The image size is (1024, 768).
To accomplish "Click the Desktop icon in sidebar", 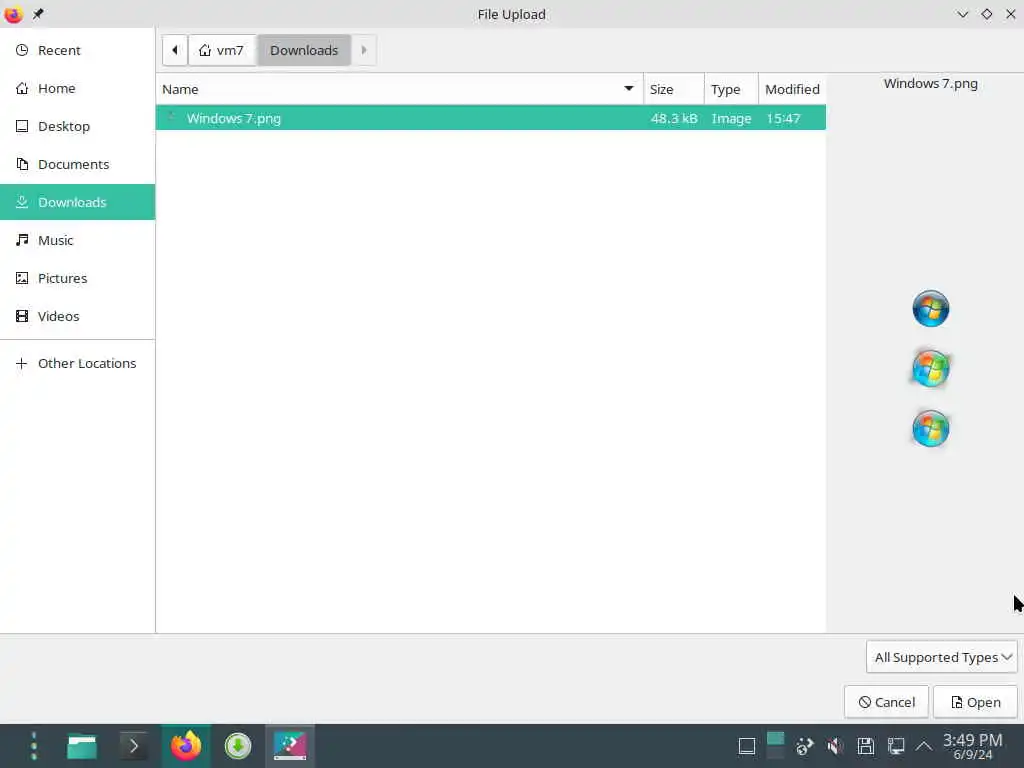I will (22, 126).
